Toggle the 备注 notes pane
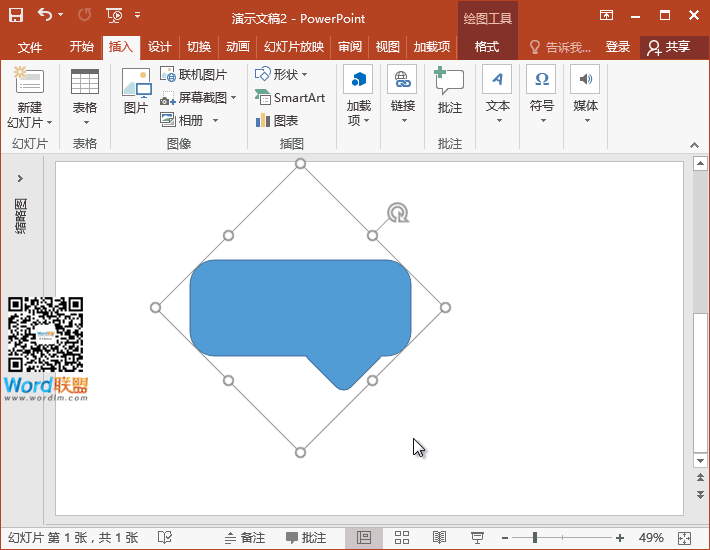This screenshot has height=550, width=710. 245,537
